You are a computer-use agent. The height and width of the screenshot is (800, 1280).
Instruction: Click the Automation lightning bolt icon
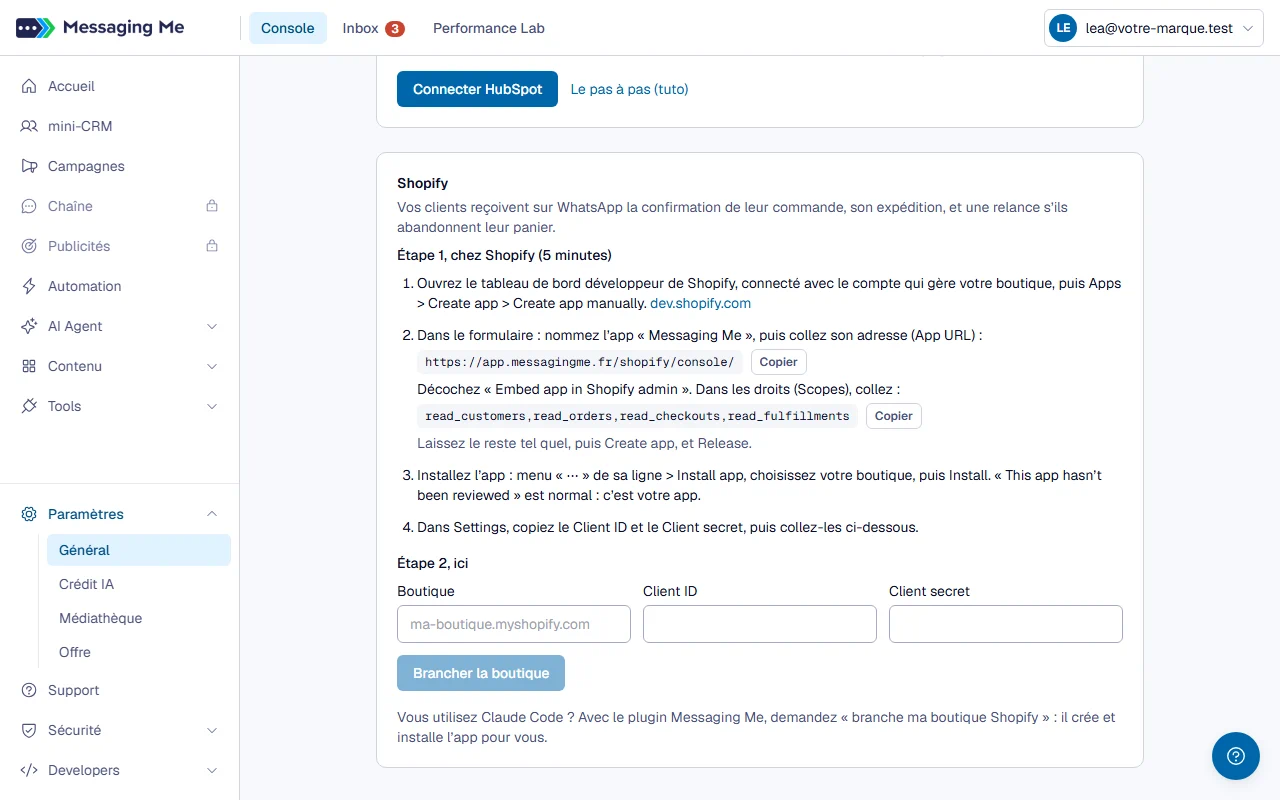click(x=29, y=286)
